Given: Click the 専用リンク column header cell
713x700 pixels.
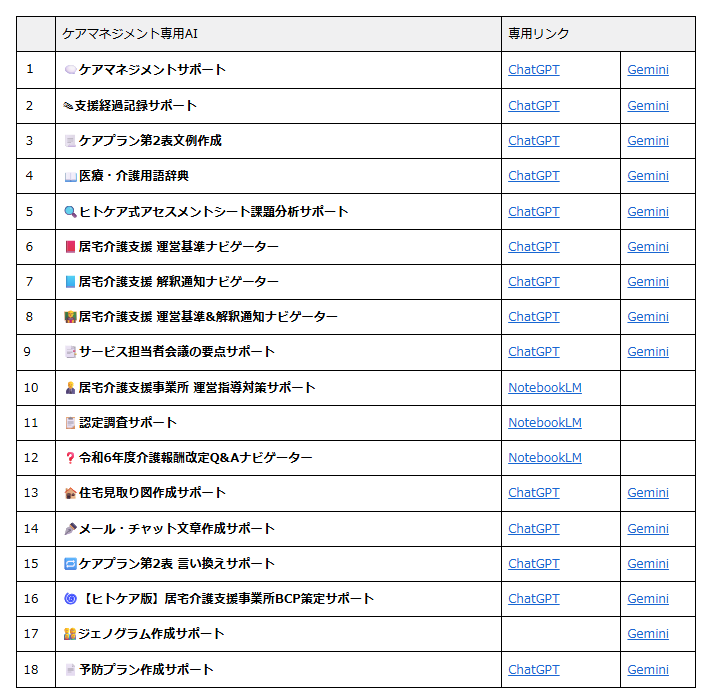Looking at the screenshot, I should (597, 34).
